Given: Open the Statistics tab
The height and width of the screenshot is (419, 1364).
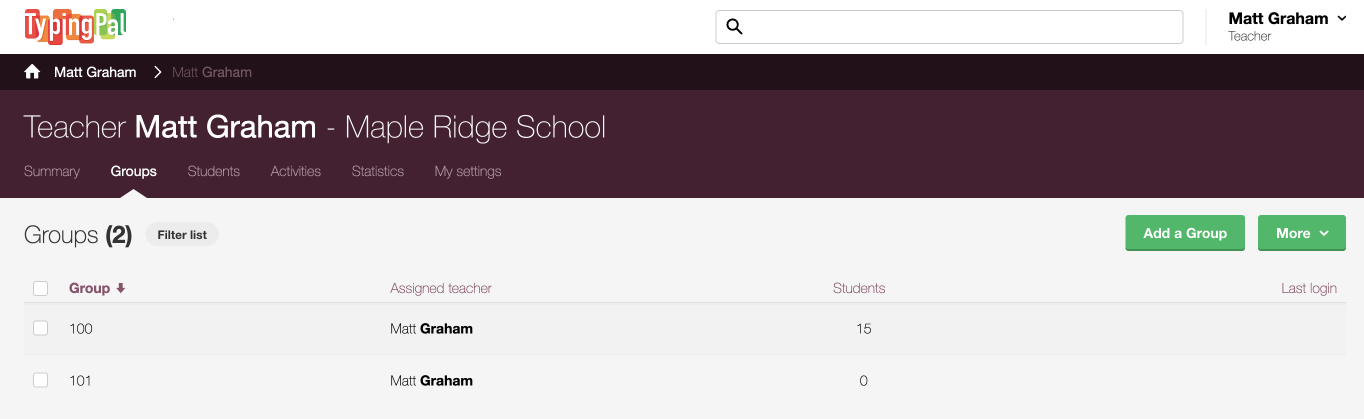Looking at the screenshot, I should point(378,171).
